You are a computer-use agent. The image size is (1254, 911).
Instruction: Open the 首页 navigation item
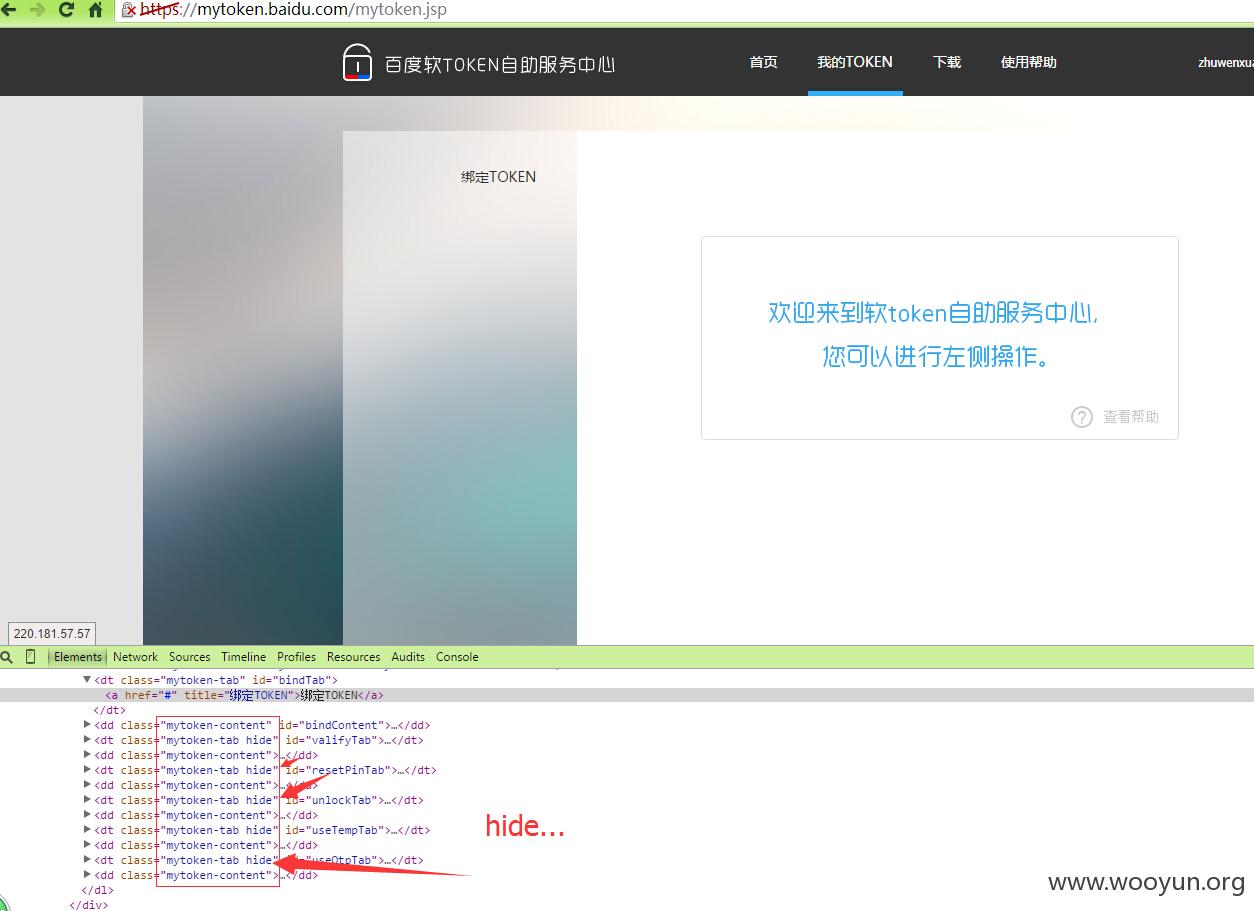point(763,62)
